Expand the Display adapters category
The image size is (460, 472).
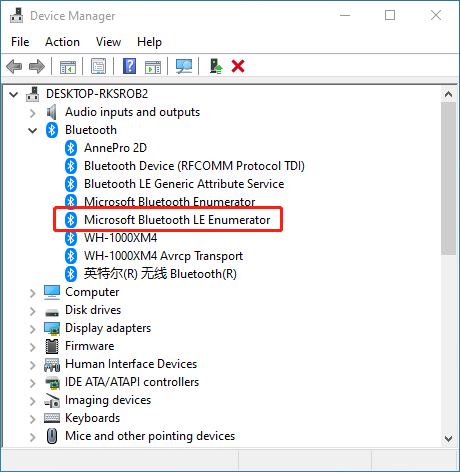click(x=32, y=329)
